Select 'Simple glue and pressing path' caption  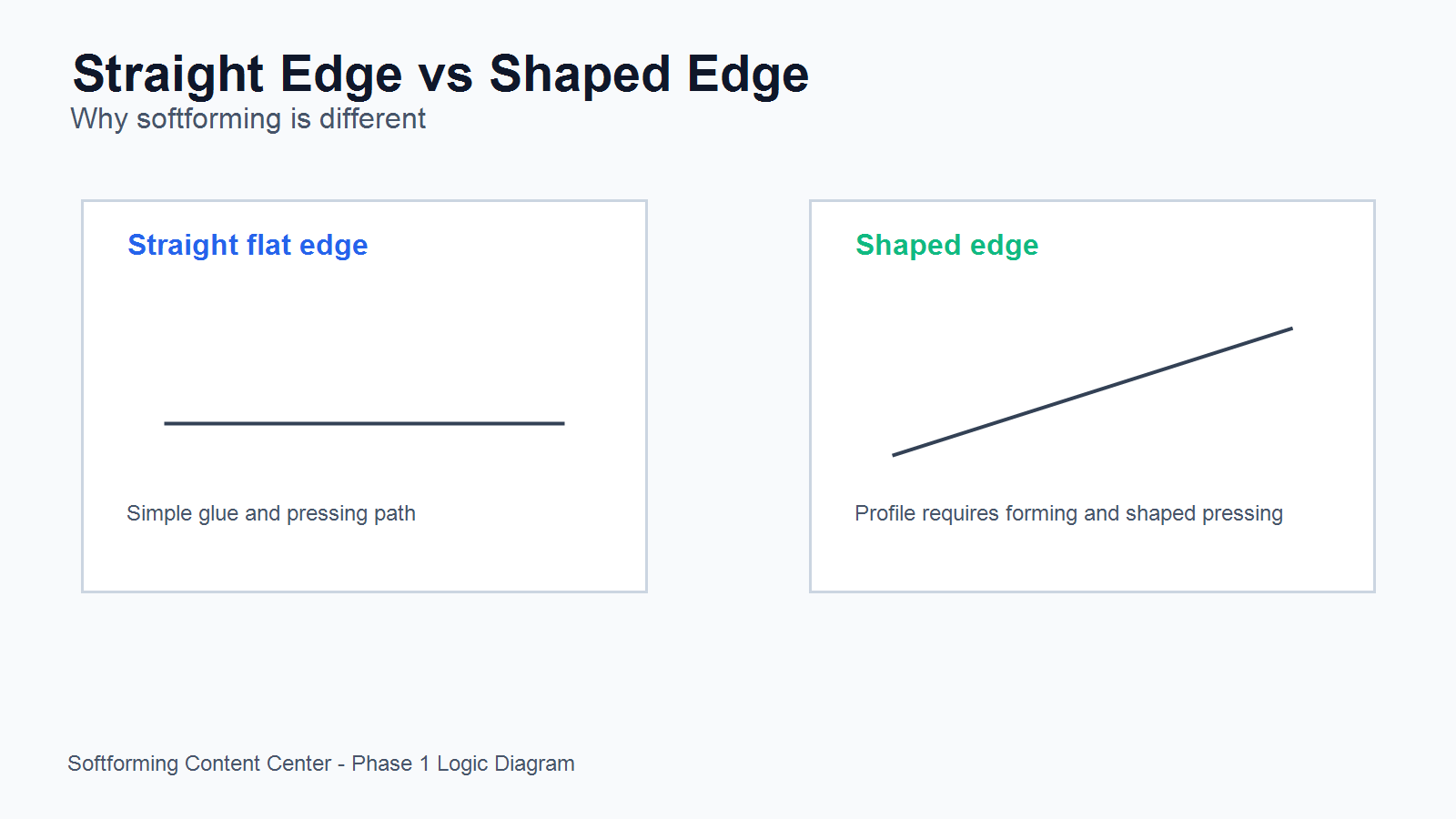[271, 513]
